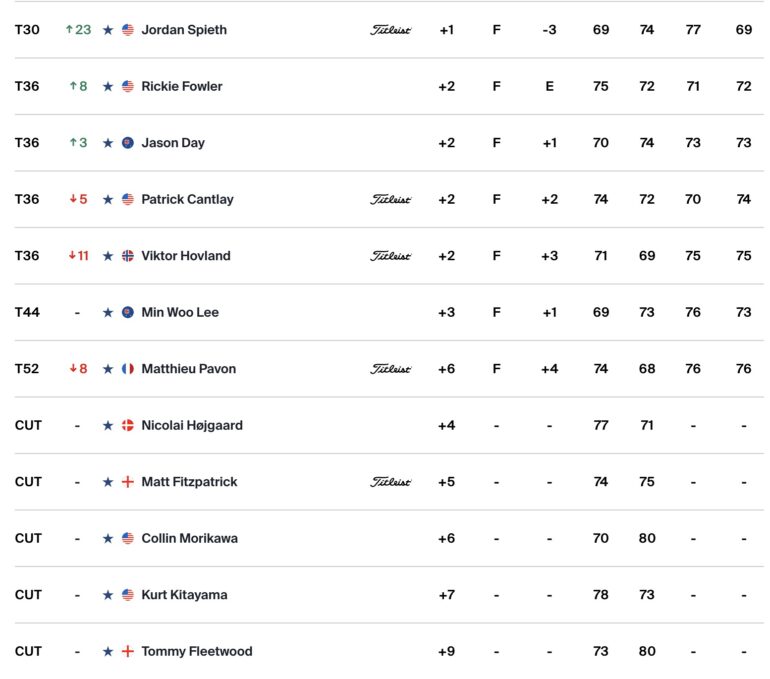The image size is (770, 679).
Task: Expand Min Woo Lee's T44 row
Action: (389, 312)
